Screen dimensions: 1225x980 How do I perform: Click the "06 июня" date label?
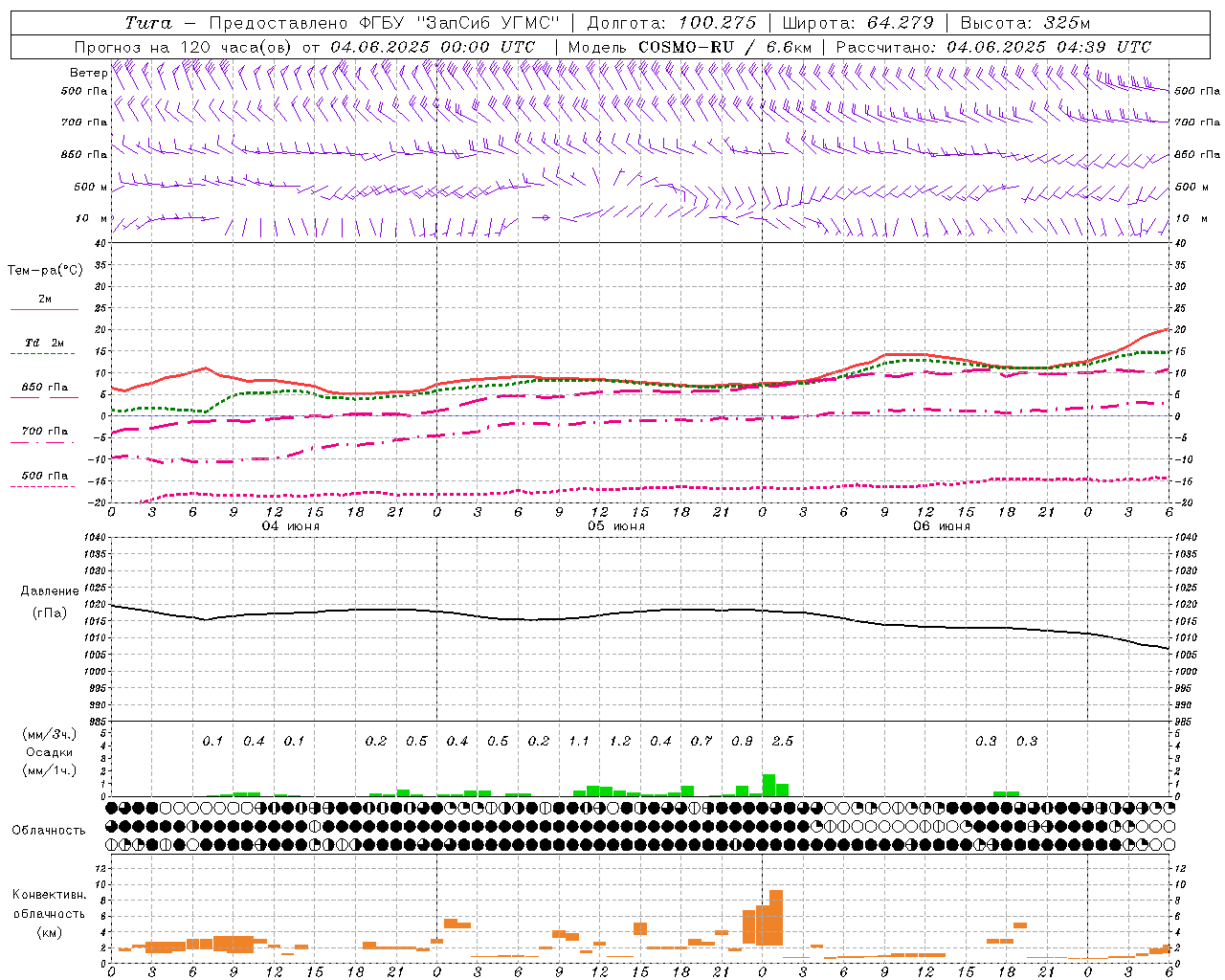[942, 526]
